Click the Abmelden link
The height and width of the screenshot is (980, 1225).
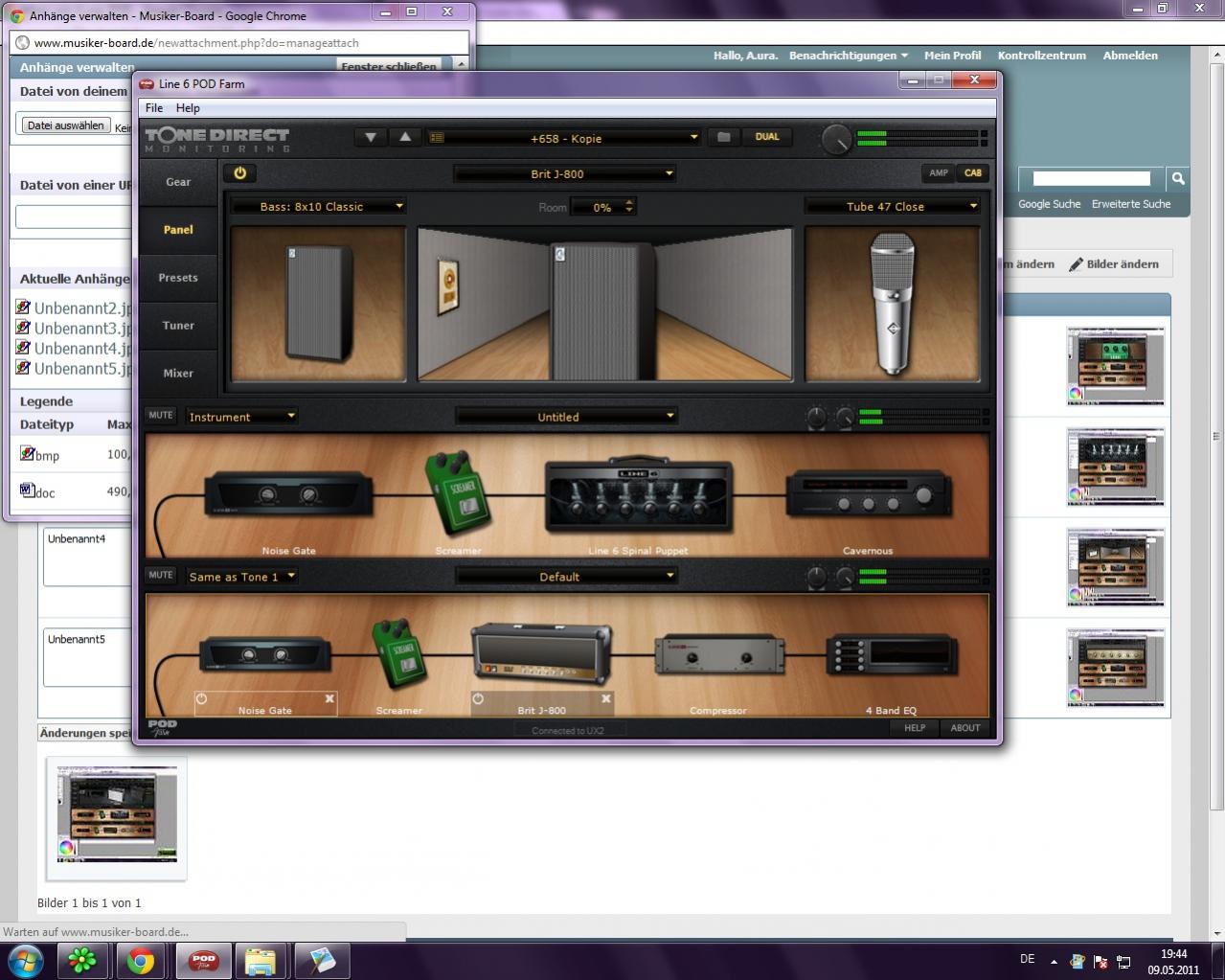pyautogui.click(x=1130, y=56)
